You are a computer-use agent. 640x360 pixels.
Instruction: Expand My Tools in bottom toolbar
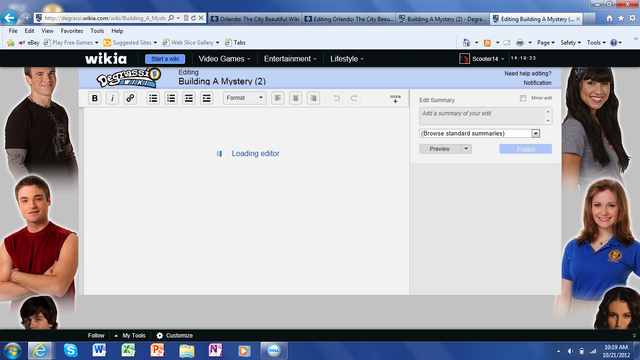point(130,336)
